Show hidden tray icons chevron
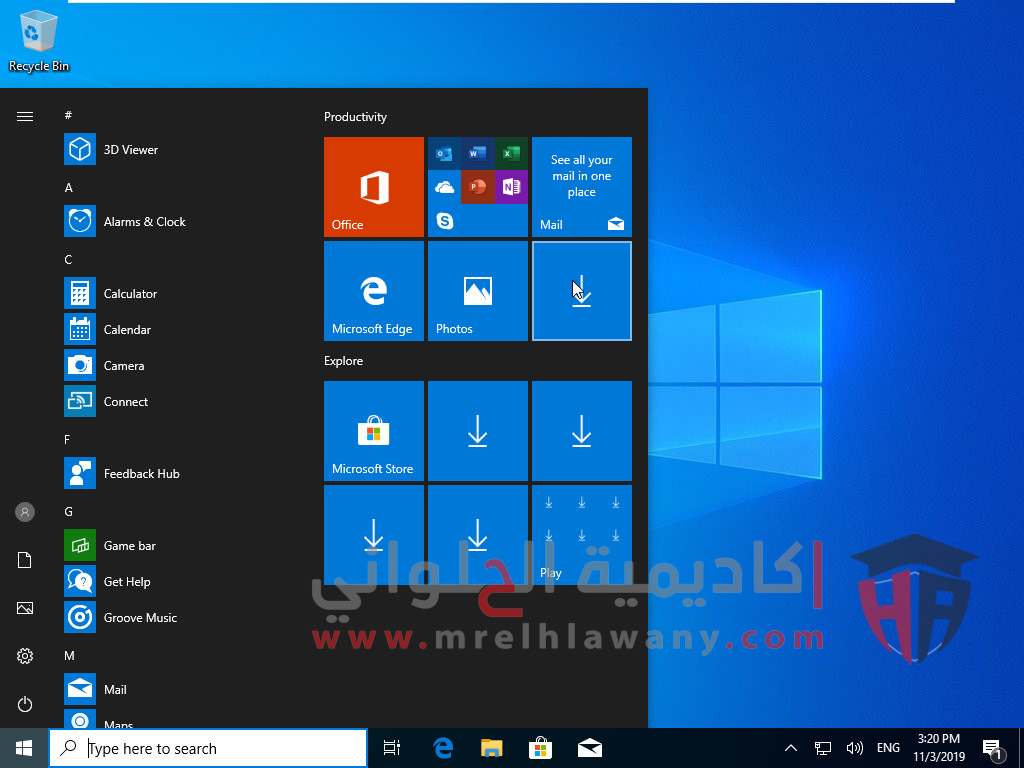Image resolution: width=1024 pixels, height=768 pixels. point(790,748)
